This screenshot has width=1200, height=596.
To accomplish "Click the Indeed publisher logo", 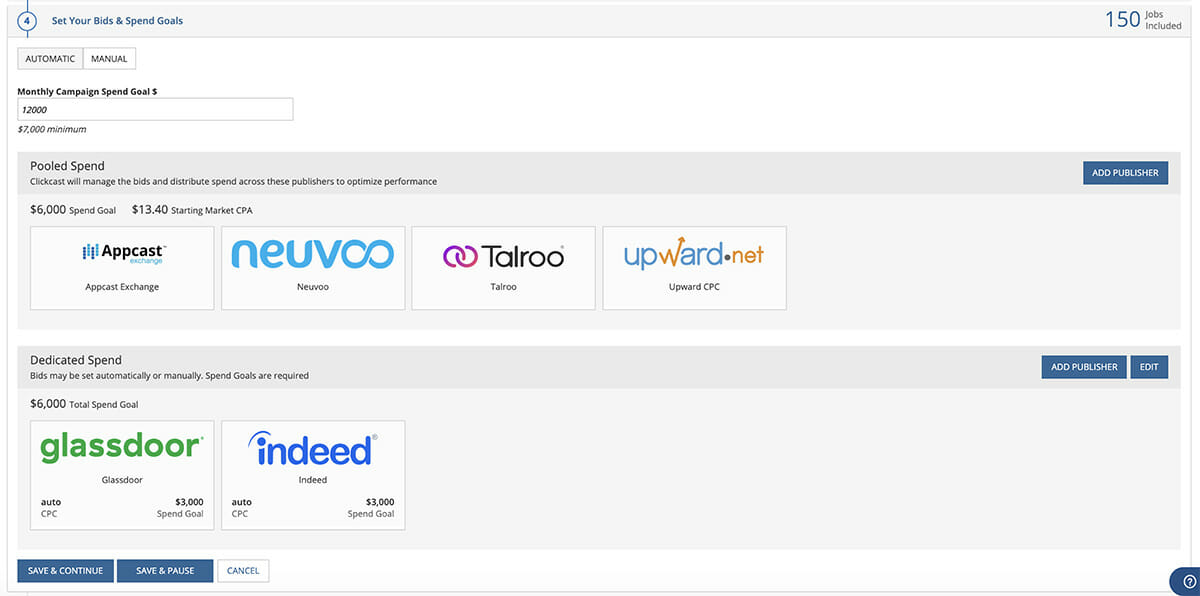I will [313, 449].
